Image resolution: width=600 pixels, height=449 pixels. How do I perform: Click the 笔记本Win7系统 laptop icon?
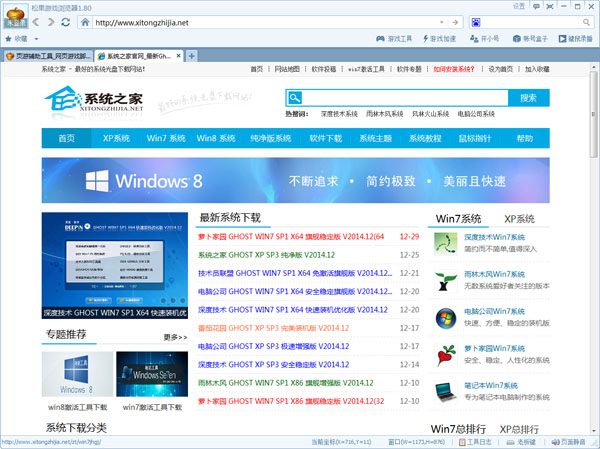pos(445,392)
